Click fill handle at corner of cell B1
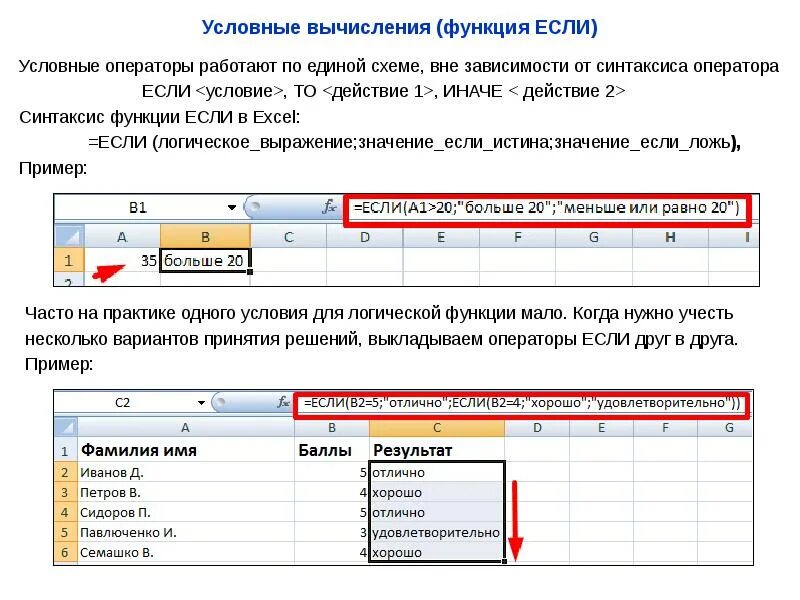 (250, 272)
